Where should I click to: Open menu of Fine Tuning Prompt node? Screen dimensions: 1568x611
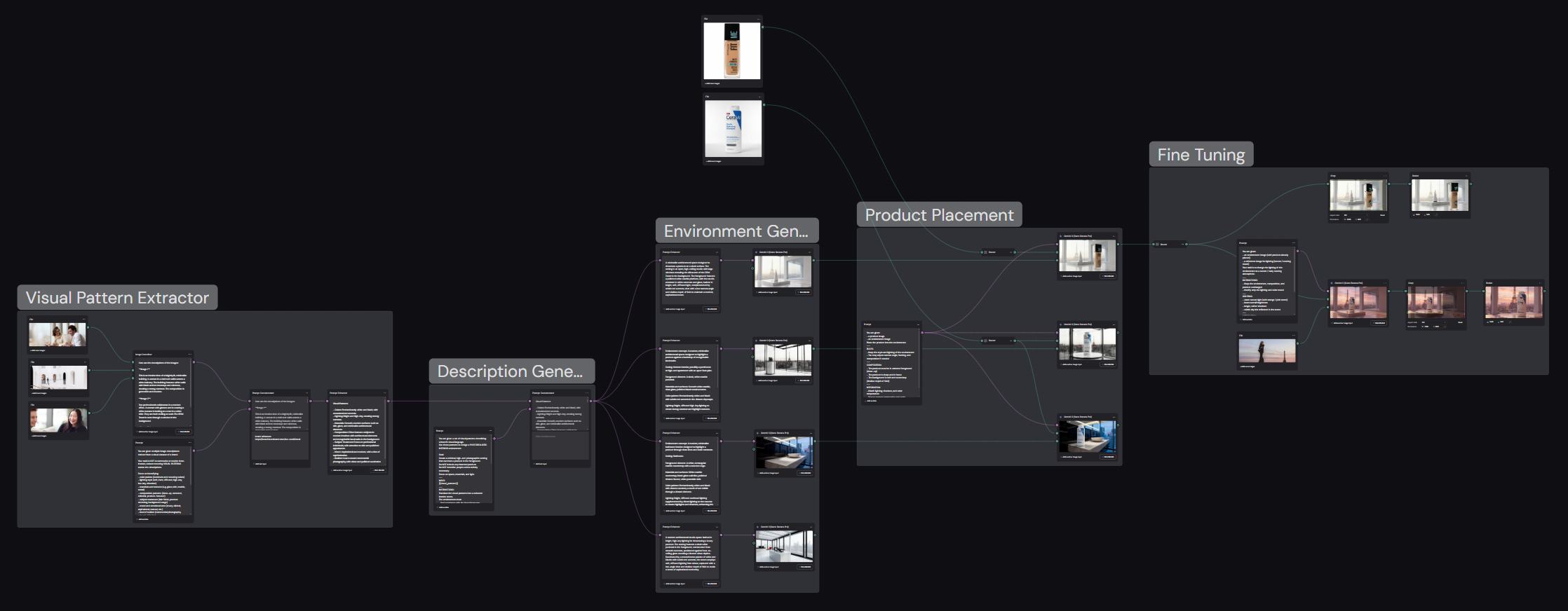tap(1294, 243)
